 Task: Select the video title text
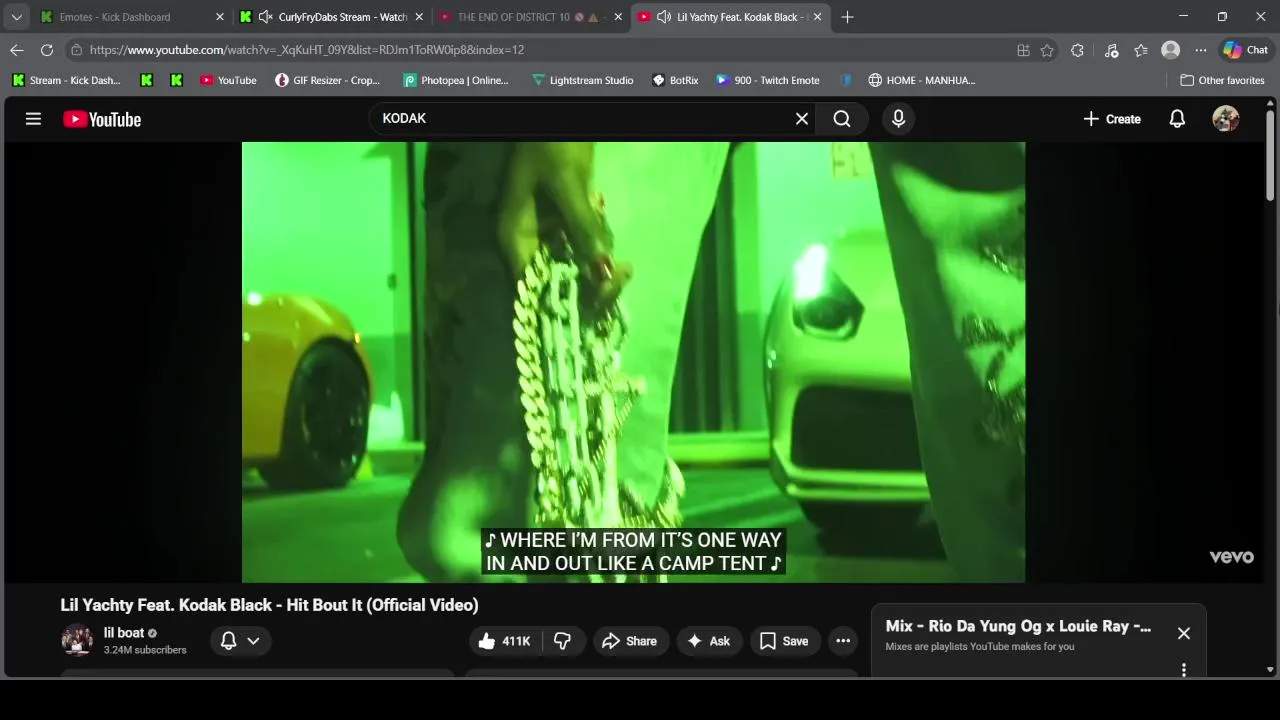click(x=269, y=605)
